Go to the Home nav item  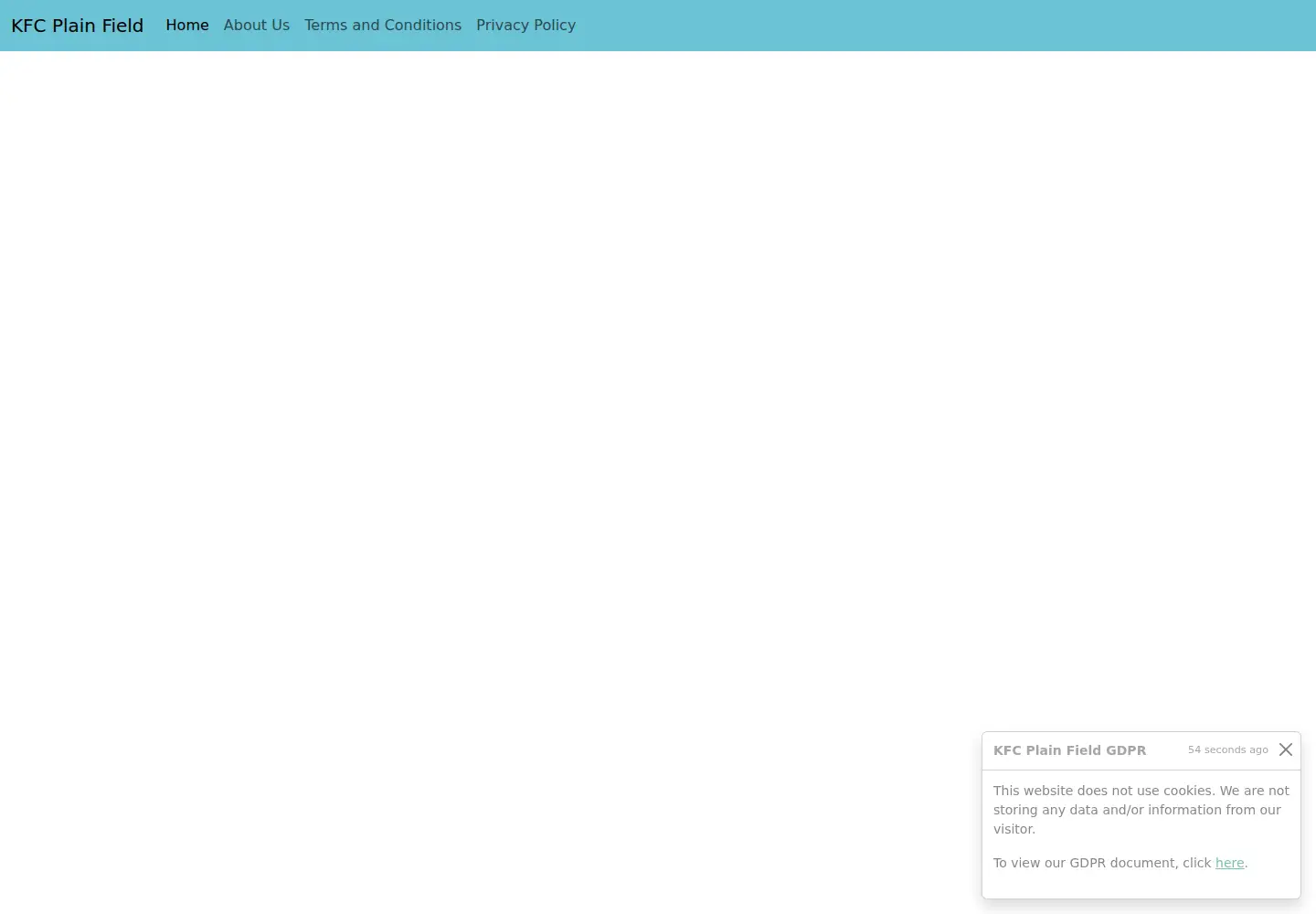click(x=187, y=26)
